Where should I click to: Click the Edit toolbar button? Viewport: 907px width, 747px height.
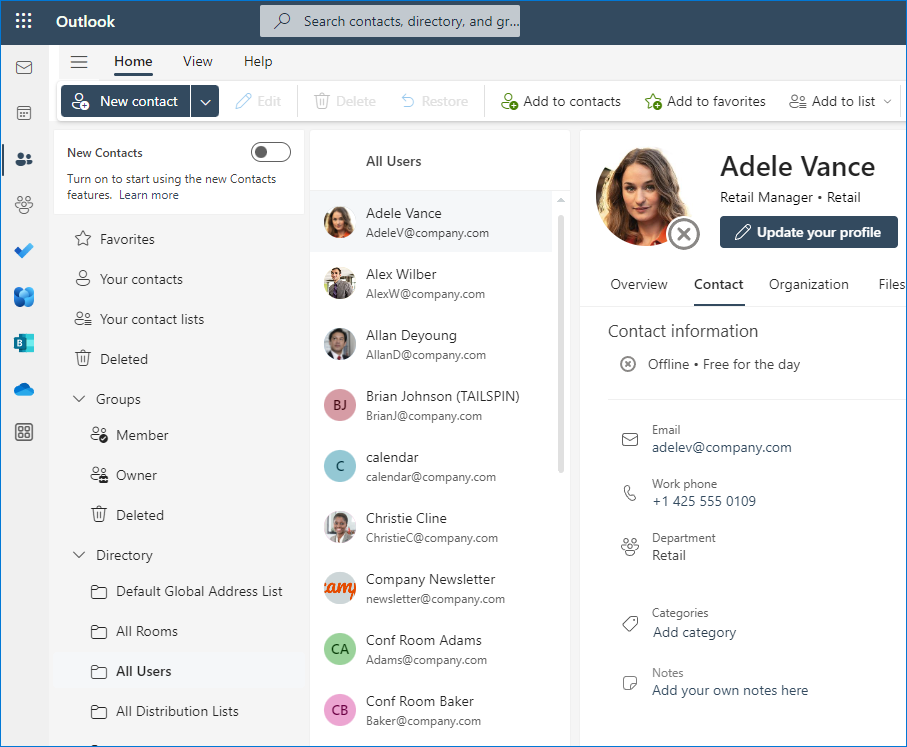point(258,101)
